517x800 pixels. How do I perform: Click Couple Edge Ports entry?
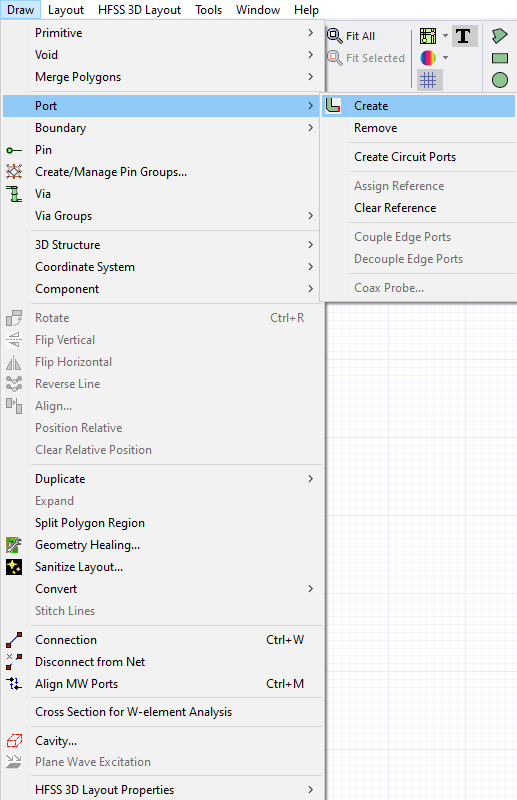point(418,237)
